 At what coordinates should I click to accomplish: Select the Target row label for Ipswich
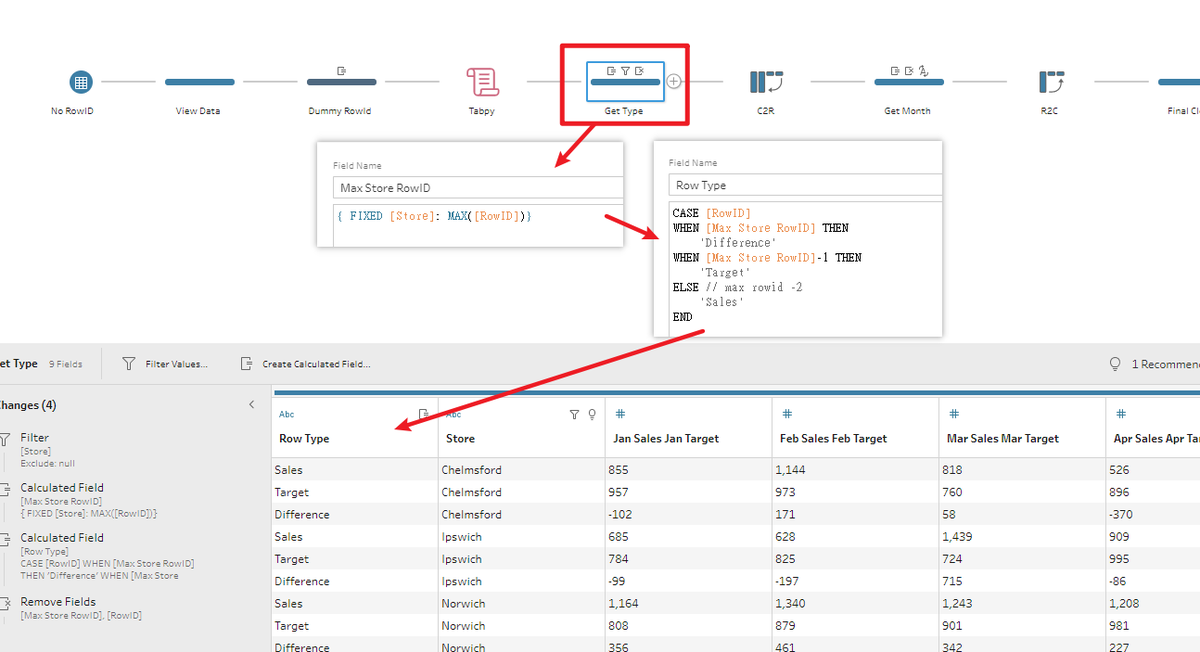tap(292, 559)
